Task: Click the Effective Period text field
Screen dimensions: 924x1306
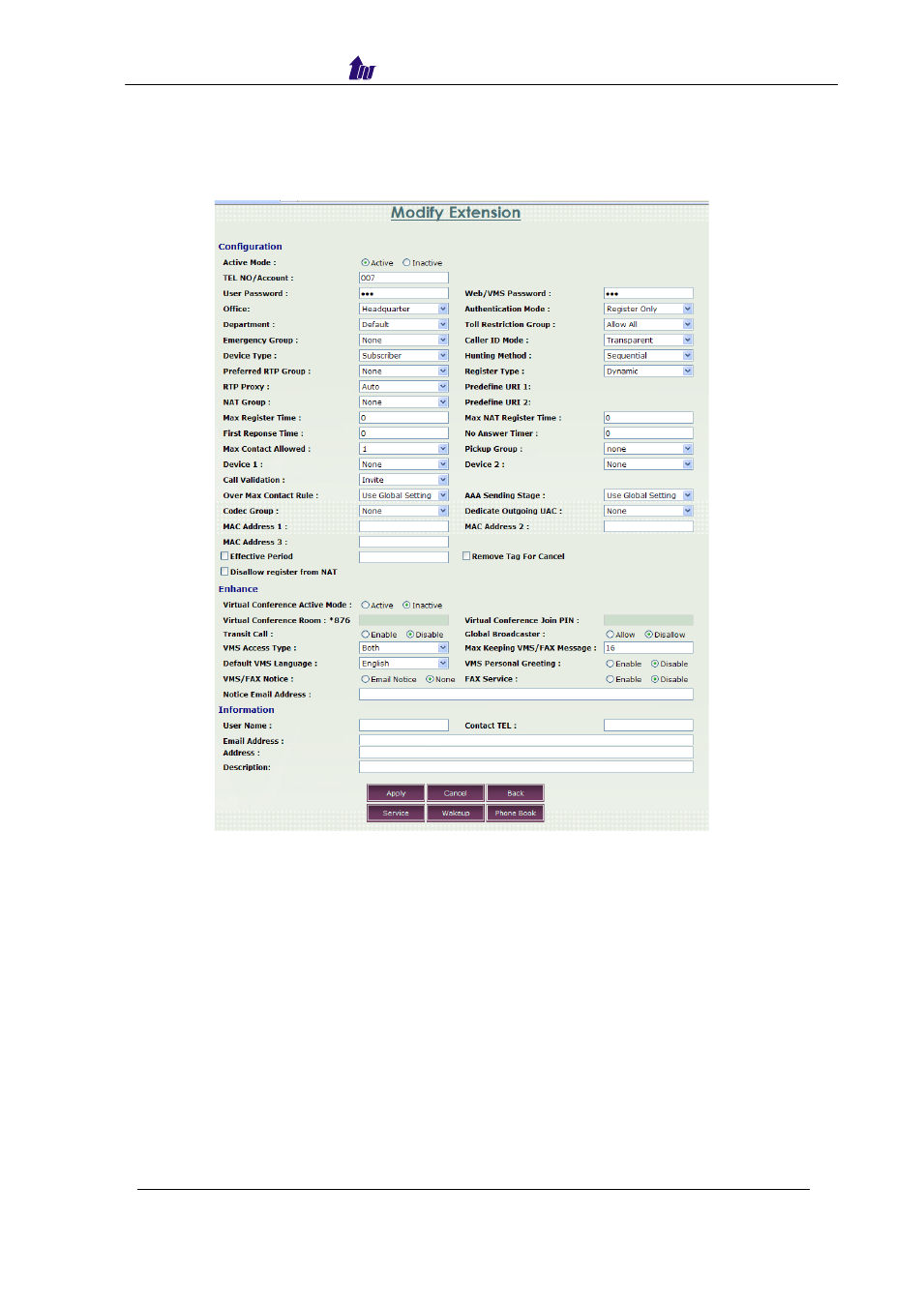Action: pyautogui.click(x=403, y=557)
